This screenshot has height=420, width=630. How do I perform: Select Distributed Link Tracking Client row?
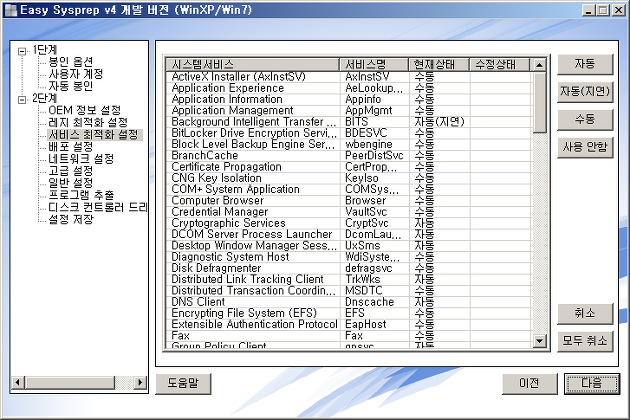pos(348,279)
